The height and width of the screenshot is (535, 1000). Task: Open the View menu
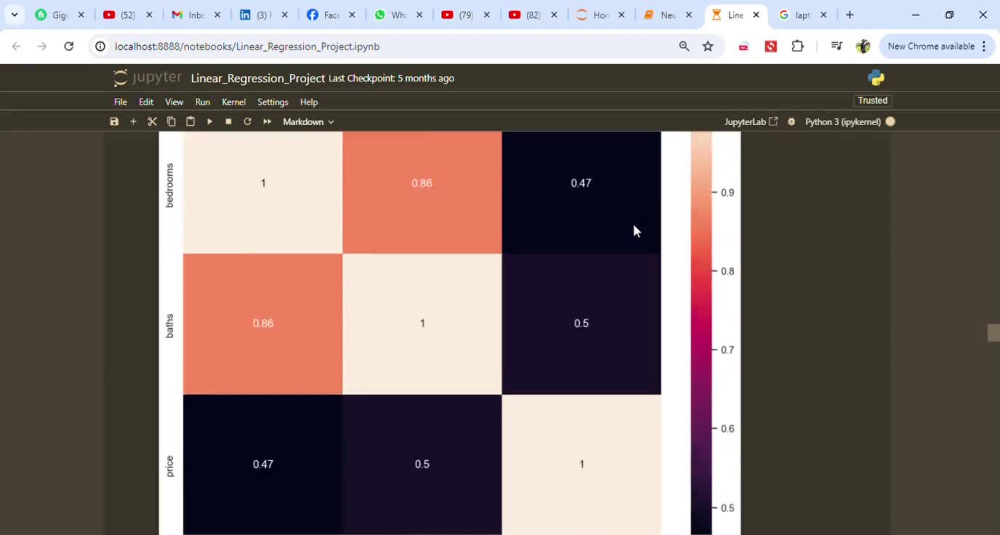[174, 102]
